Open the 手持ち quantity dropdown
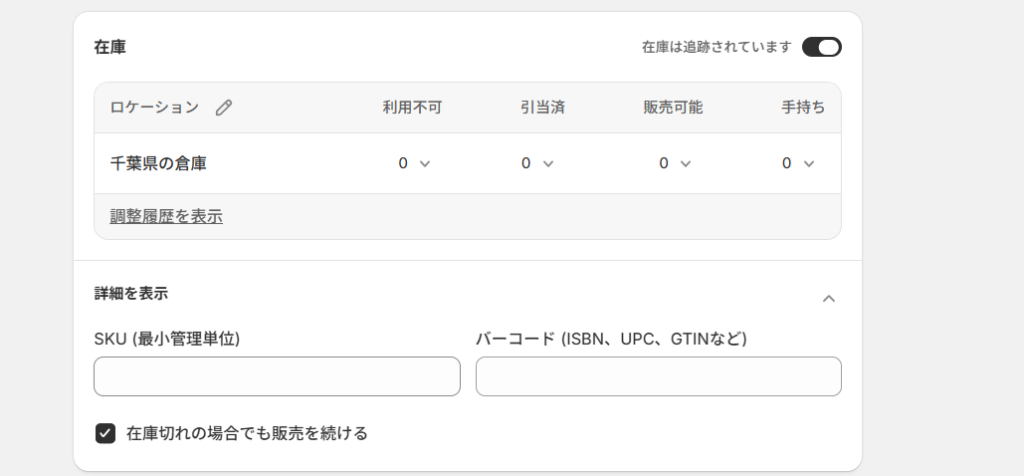Viewport: 1024px width, 476px height. coord(798,163)
